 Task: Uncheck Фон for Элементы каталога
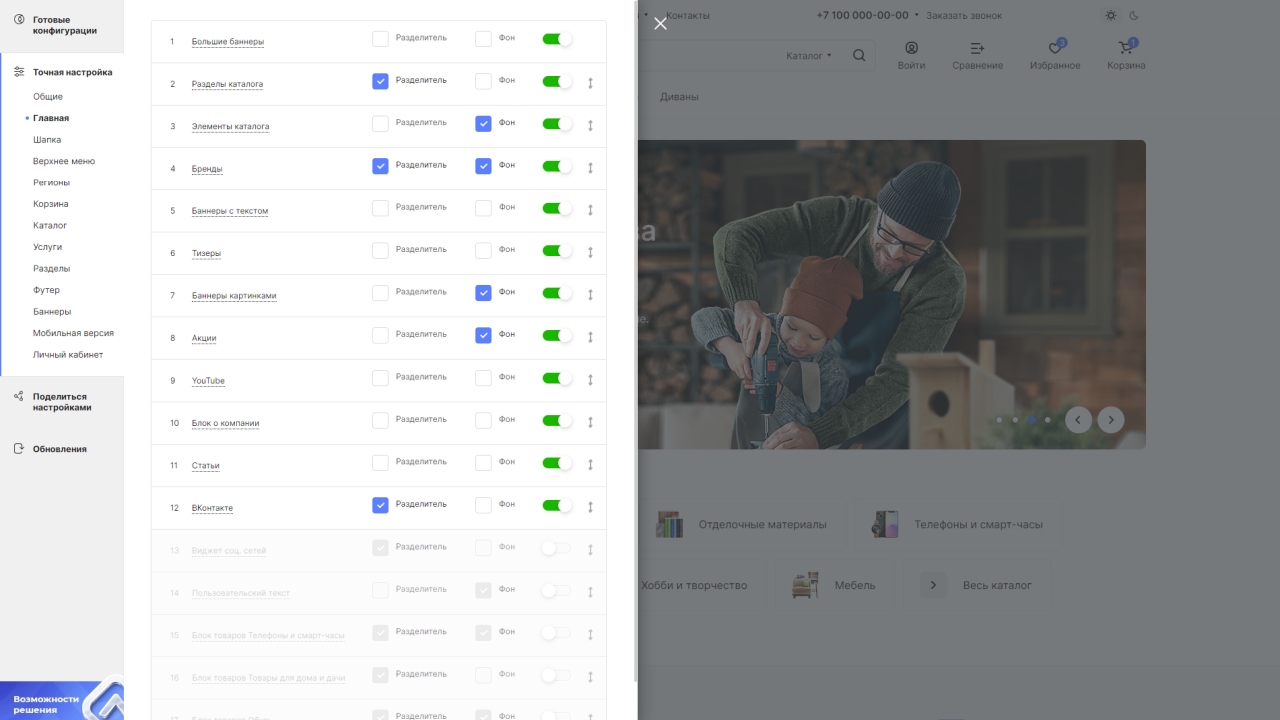483,124
